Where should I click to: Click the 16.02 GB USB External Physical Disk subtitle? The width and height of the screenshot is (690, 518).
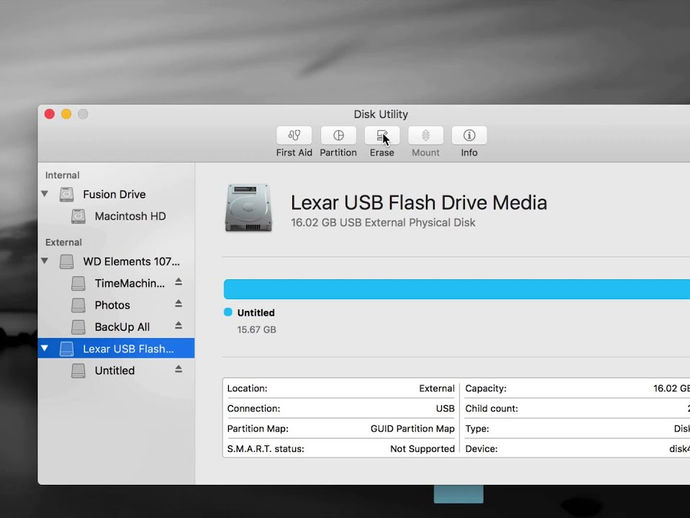tap(383, 223)
